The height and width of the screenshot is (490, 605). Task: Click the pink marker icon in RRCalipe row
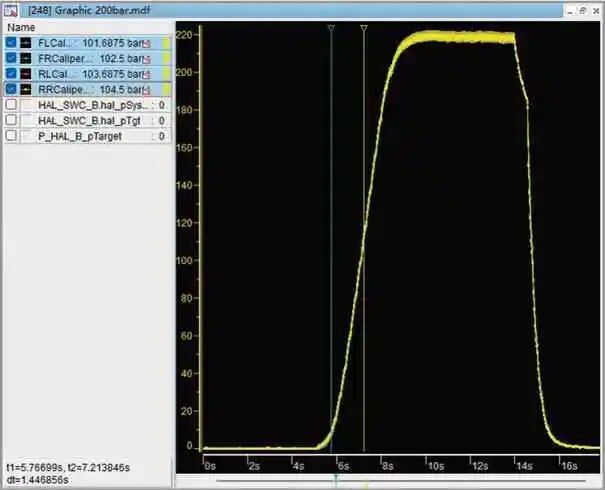click(147, 91)
